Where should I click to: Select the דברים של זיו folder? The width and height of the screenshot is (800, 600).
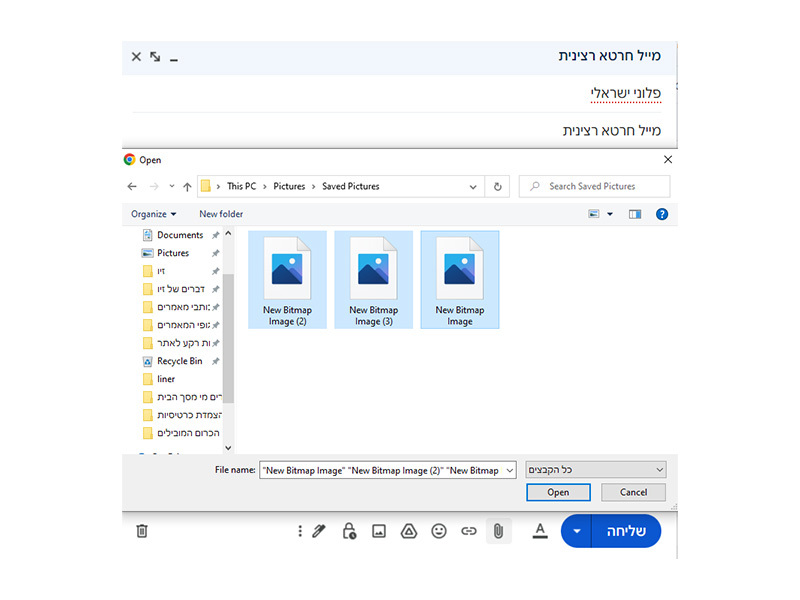(181, 289)
